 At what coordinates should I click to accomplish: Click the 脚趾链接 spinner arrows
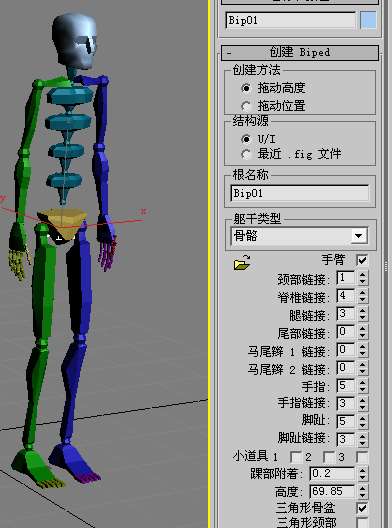(362, 439)
